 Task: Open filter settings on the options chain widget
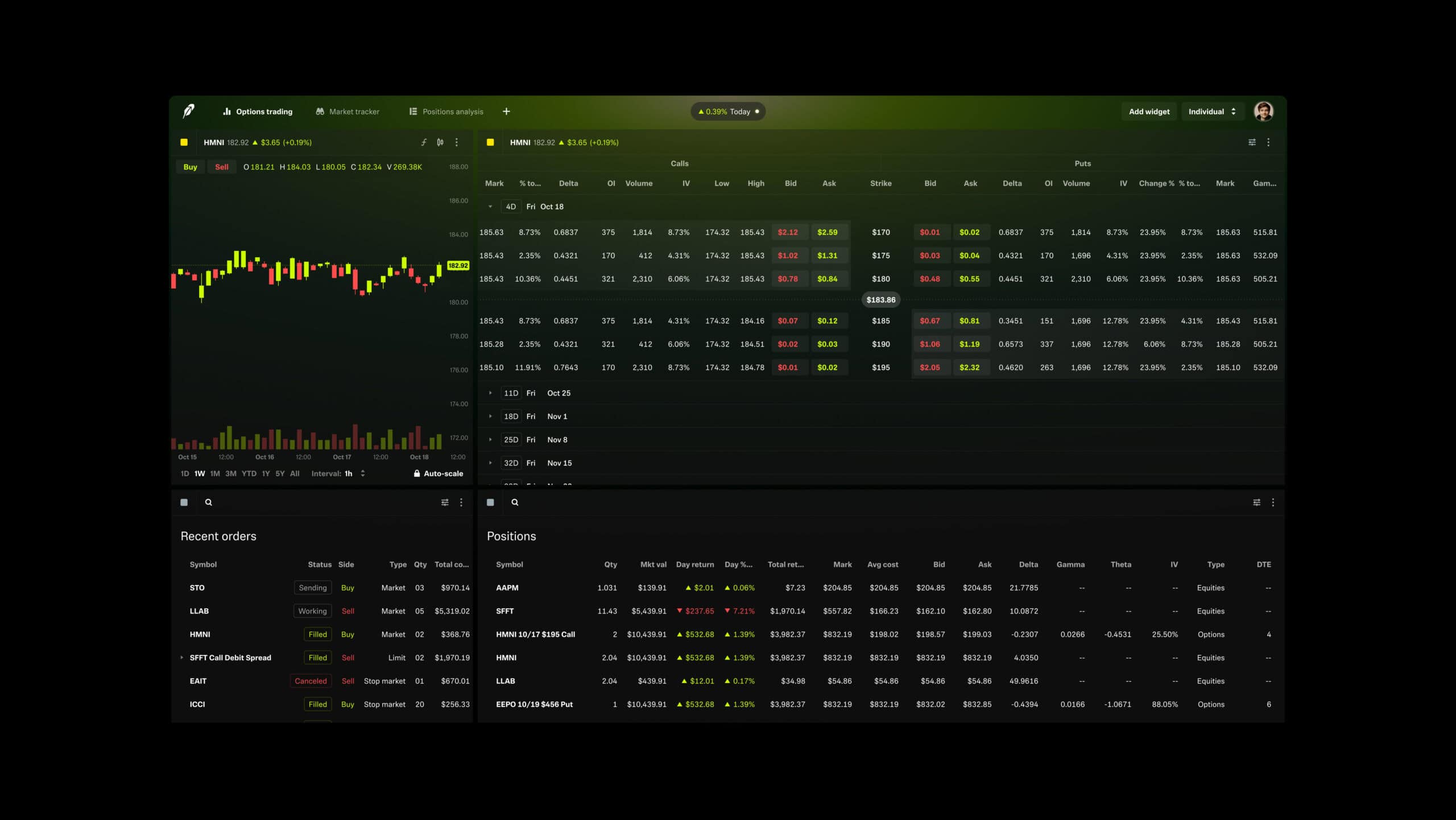coord(1252,142)
